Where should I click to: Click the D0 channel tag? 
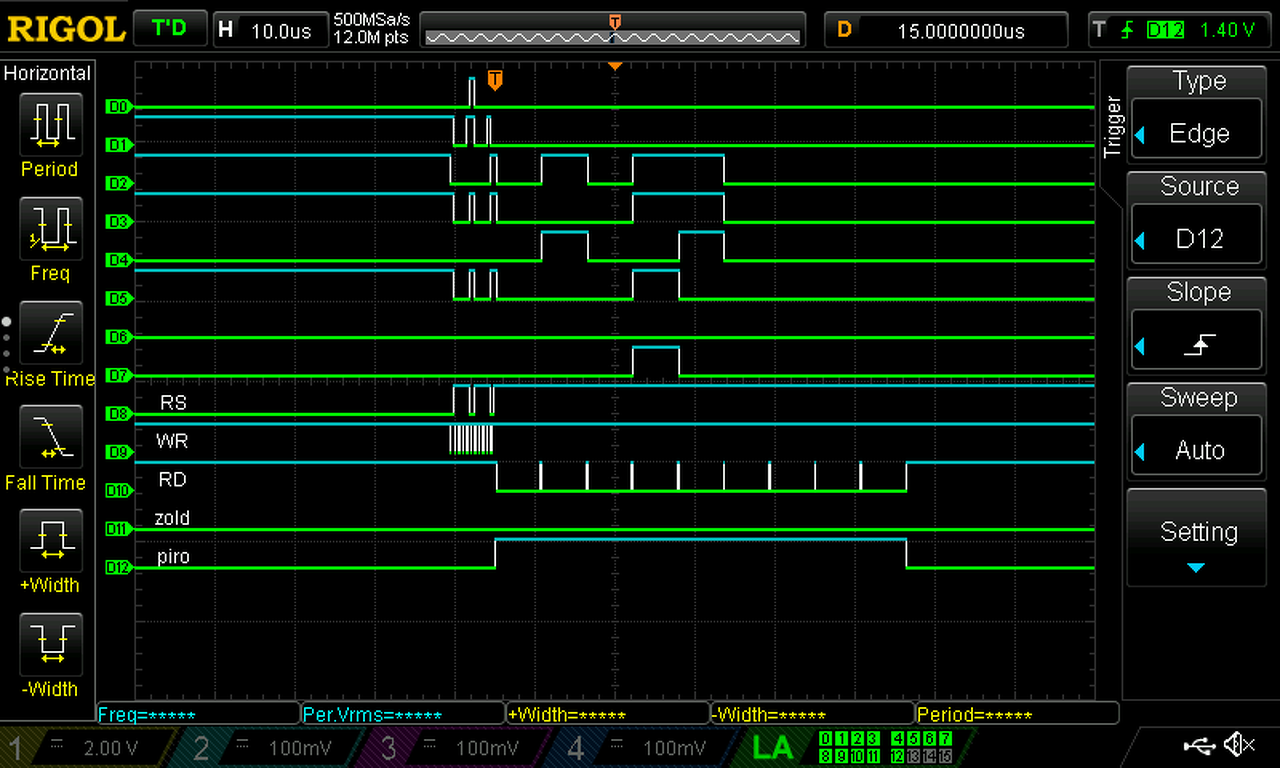(117, 106)
